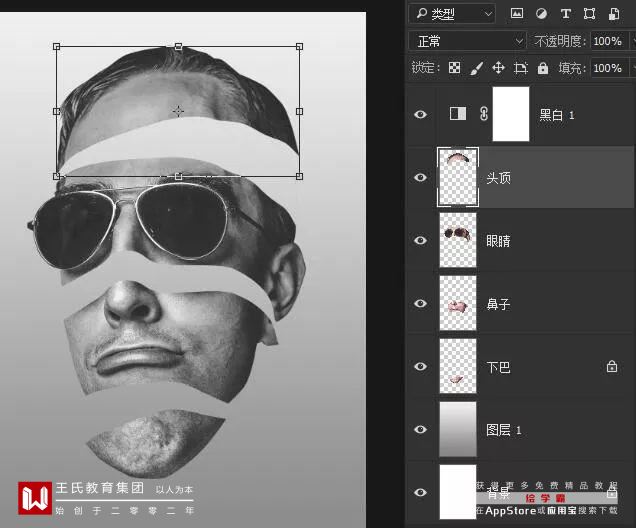Viewport: 636px width, 528px height.
Task: Toggle visibility of the 眼睛 layer
Action: tap(420, 240)
